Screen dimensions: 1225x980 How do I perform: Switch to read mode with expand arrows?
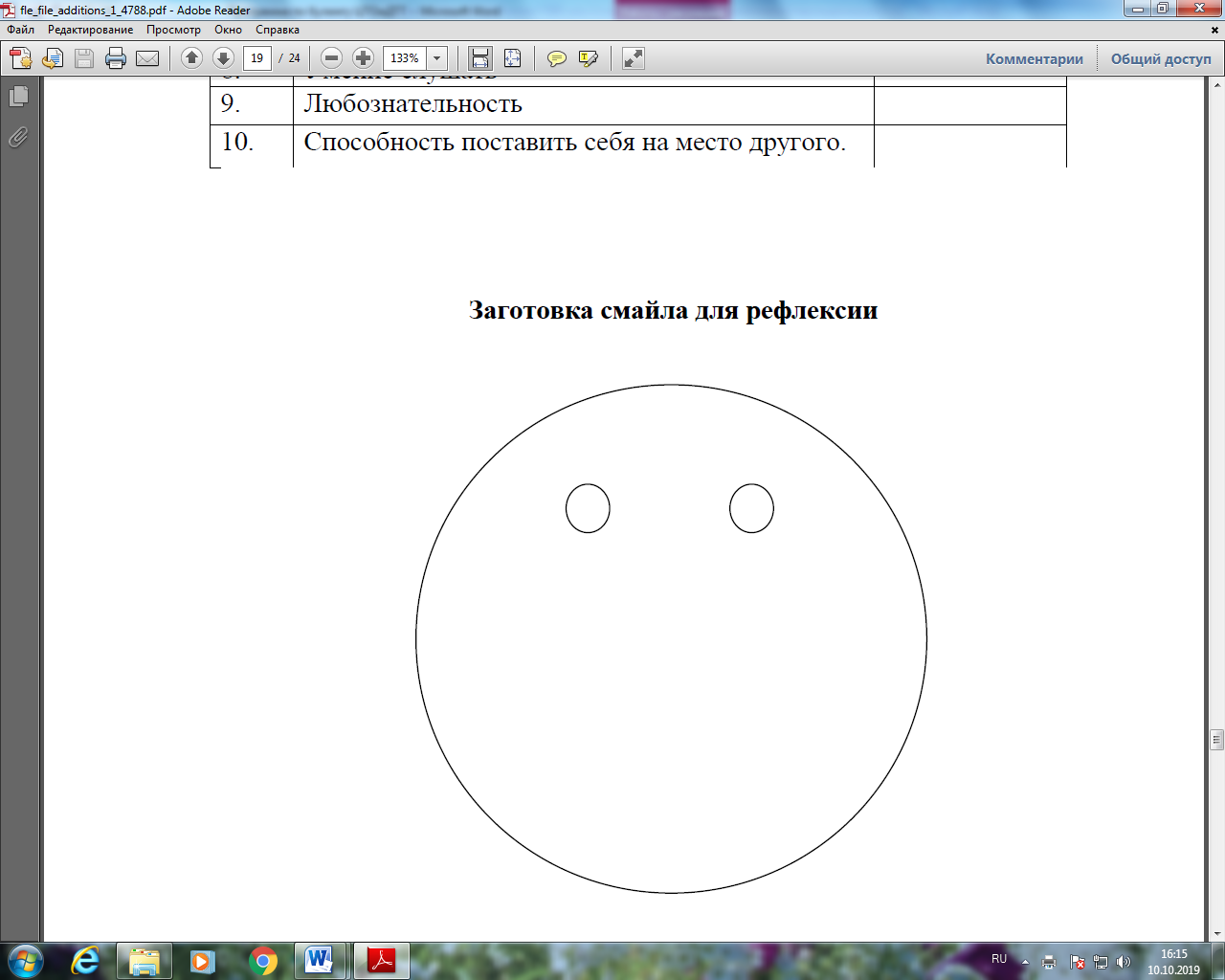634,58
